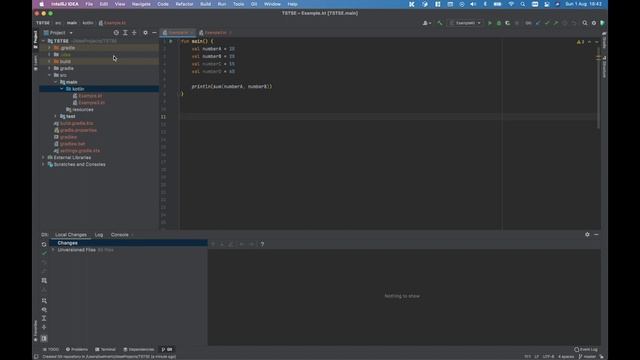Click Refresh icon in Git panel
Image resolution: width=640 pixels, height=360 pixels.
(44, 244)
